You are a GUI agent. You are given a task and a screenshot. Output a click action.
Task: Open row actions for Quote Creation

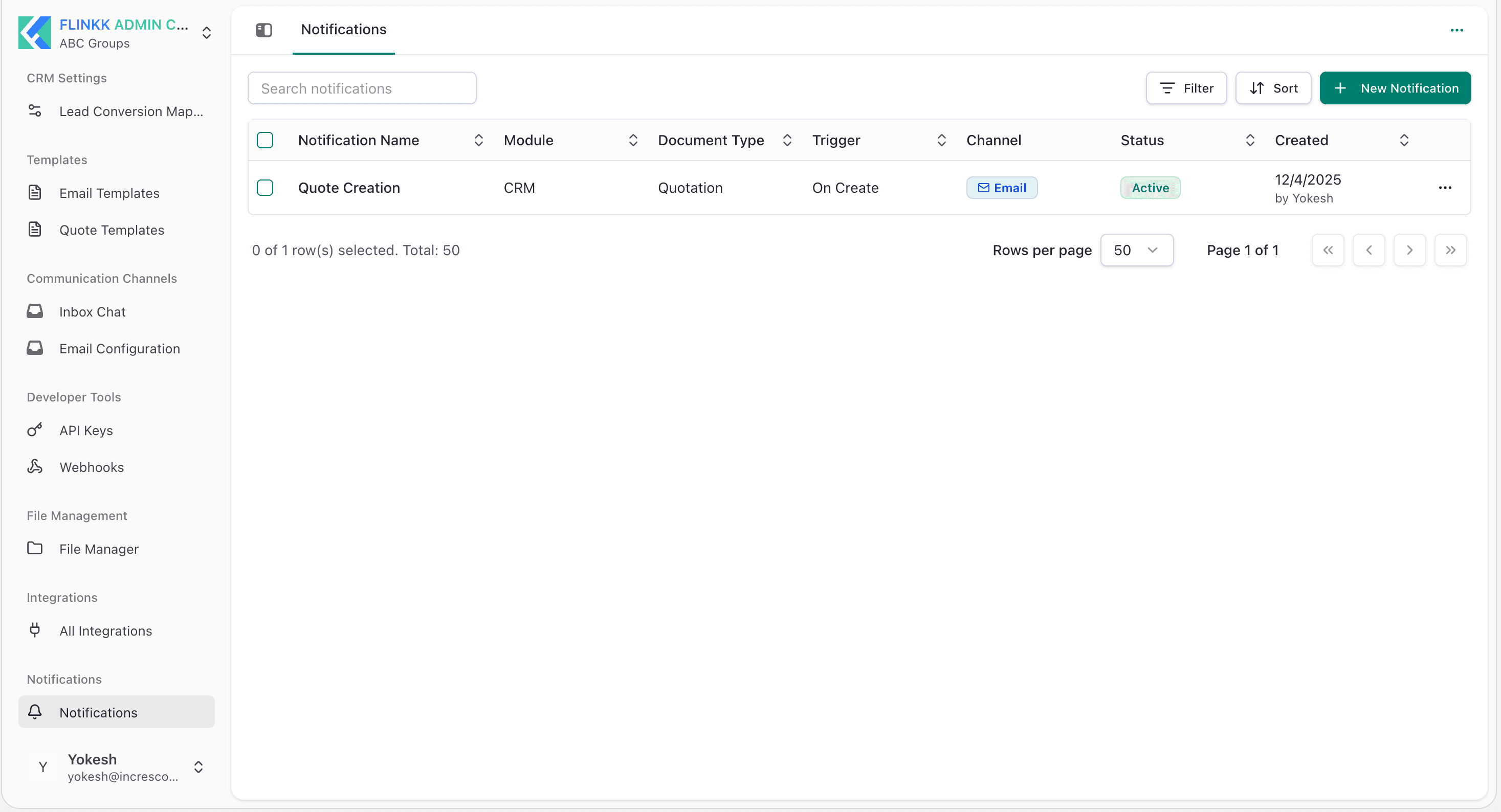[x=1445, y=188]
